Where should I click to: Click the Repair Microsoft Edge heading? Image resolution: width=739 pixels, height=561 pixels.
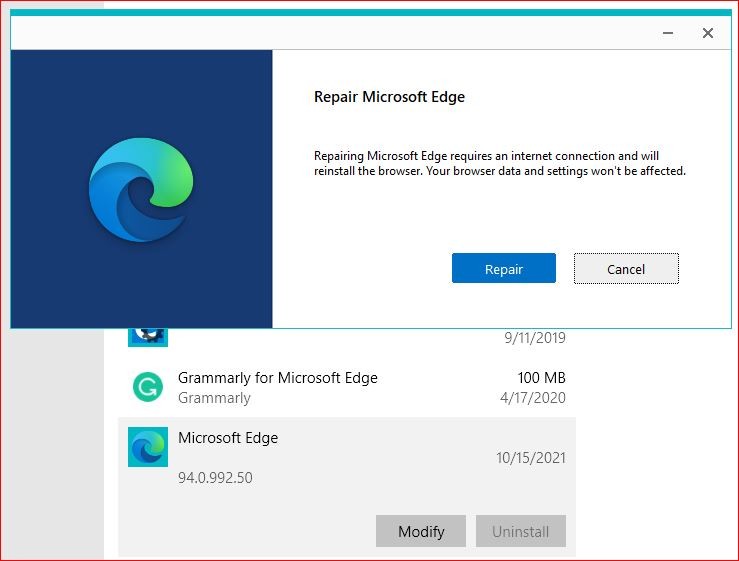(x=389, y=97)
